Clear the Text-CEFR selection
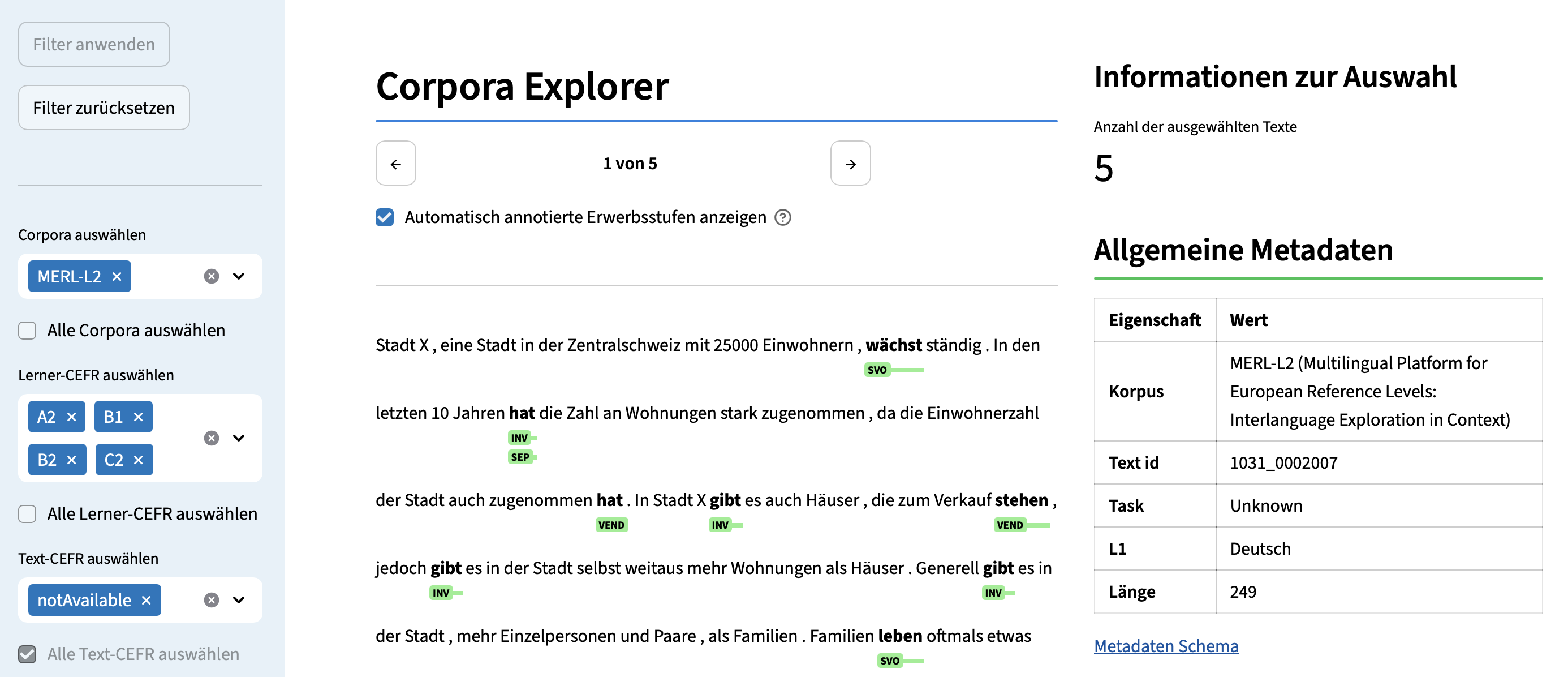 click(x=211, y=600)
